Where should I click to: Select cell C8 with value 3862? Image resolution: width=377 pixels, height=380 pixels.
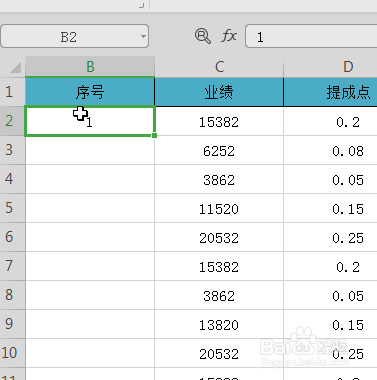point(219,295)
